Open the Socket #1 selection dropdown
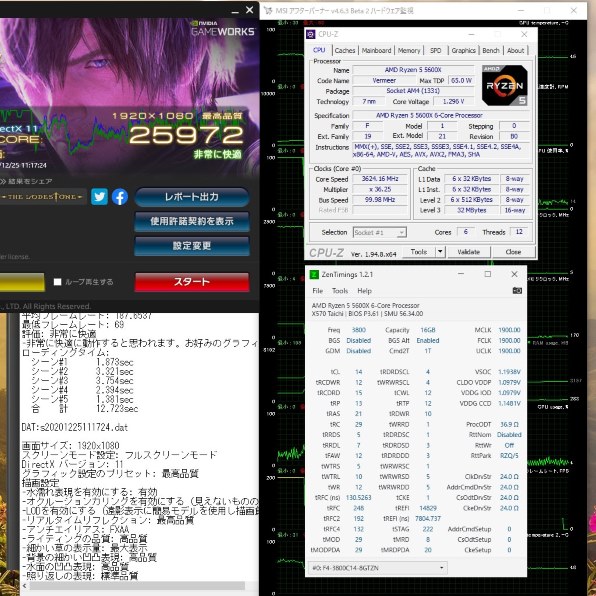Screen dimensions: 596x596 pos(379,232)
